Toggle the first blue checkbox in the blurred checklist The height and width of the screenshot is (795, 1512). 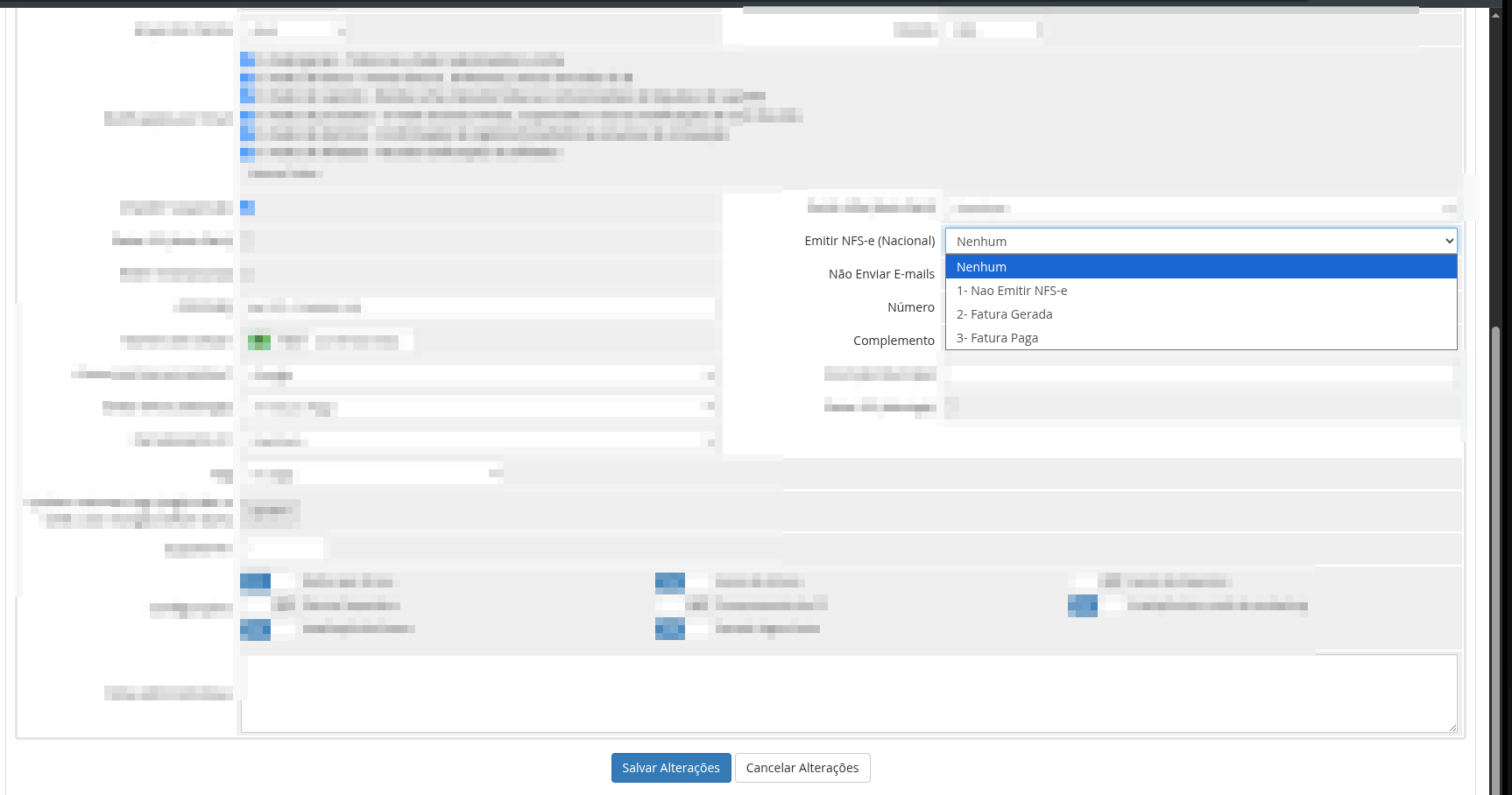(248, 60)
